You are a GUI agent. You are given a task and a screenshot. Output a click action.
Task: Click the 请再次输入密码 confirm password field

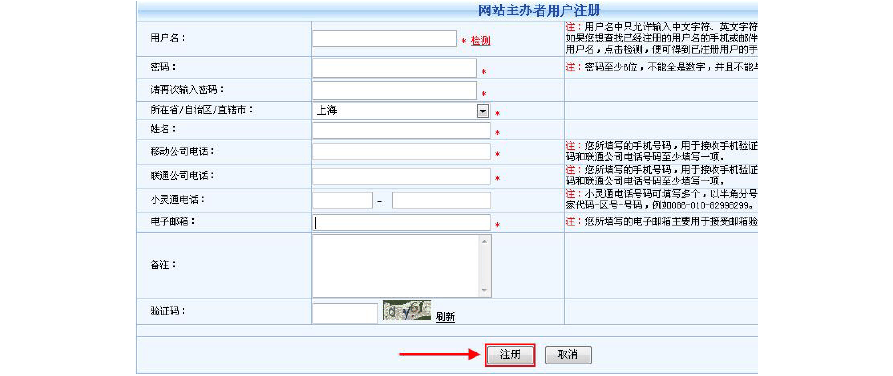pyautogui.click(x=394, y=91)
